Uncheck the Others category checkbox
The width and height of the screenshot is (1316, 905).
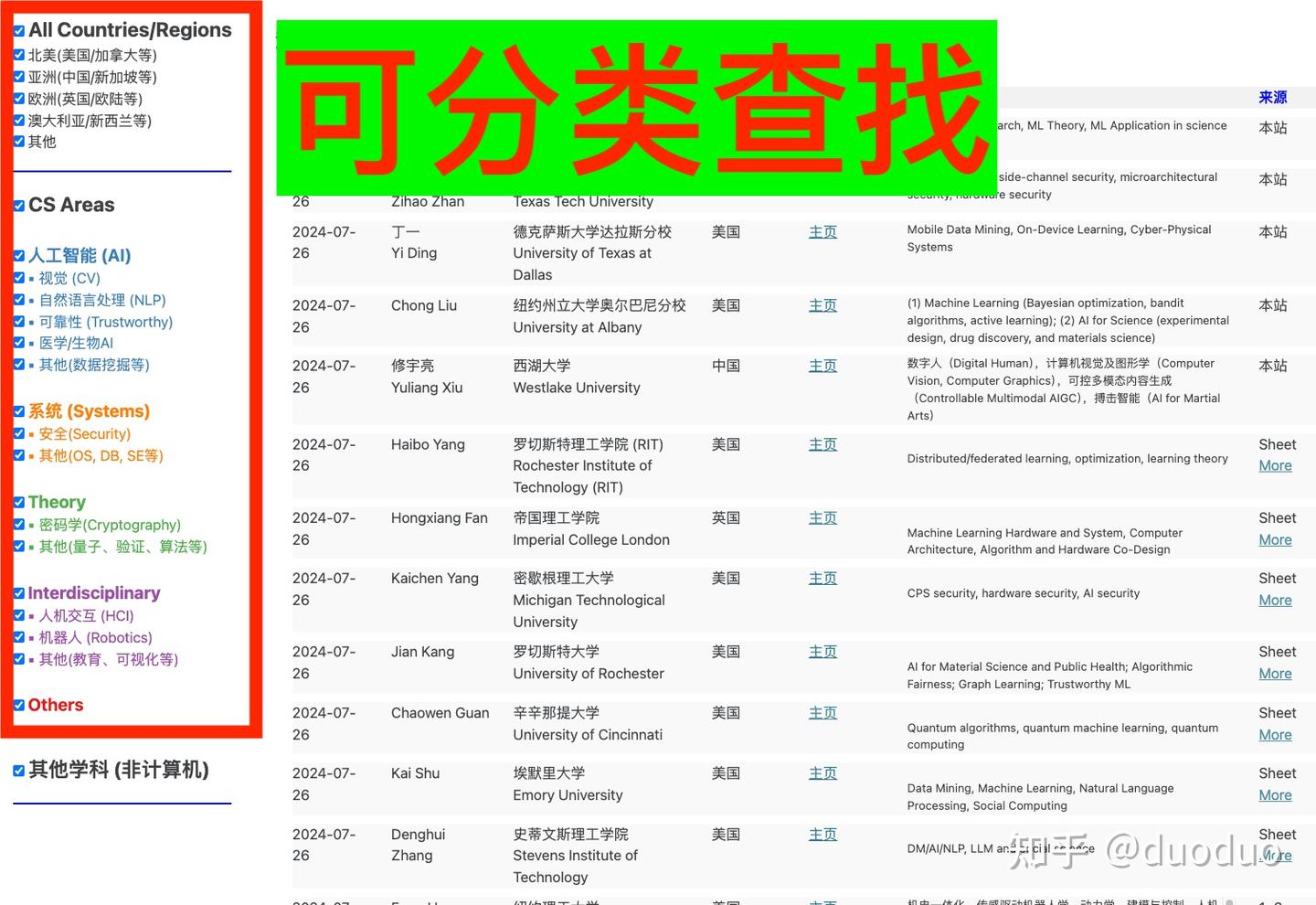pos(18,704)
